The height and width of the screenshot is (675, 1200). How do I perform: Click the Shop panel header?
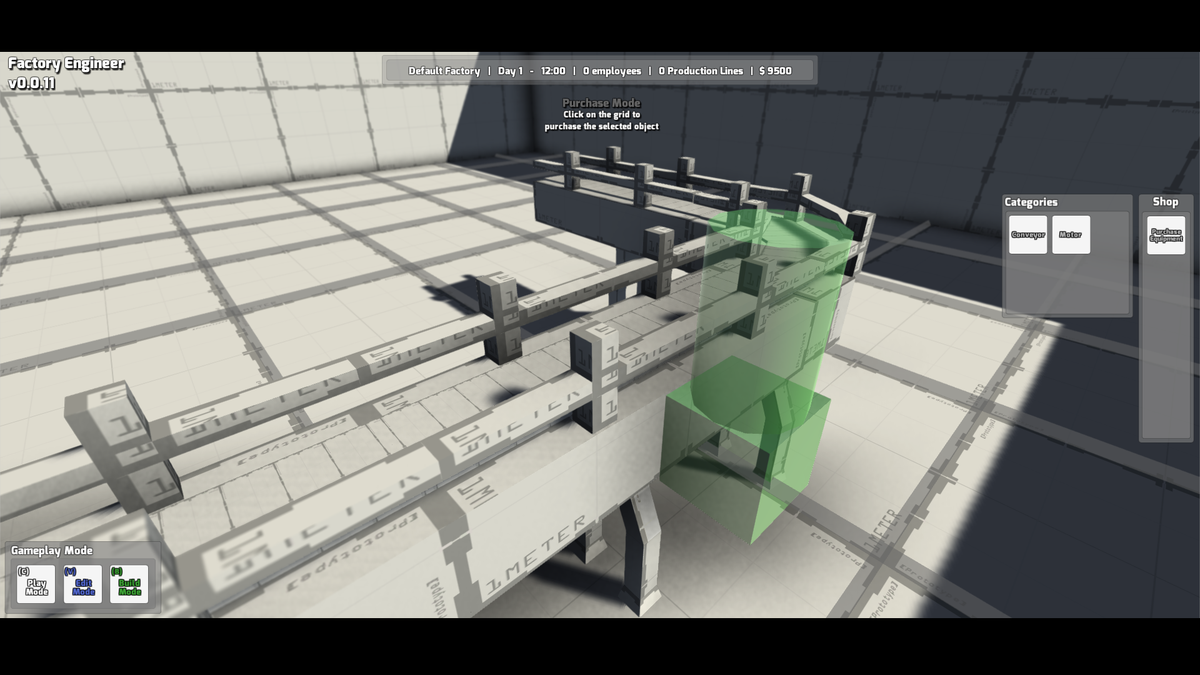[x=1165, y=202]
